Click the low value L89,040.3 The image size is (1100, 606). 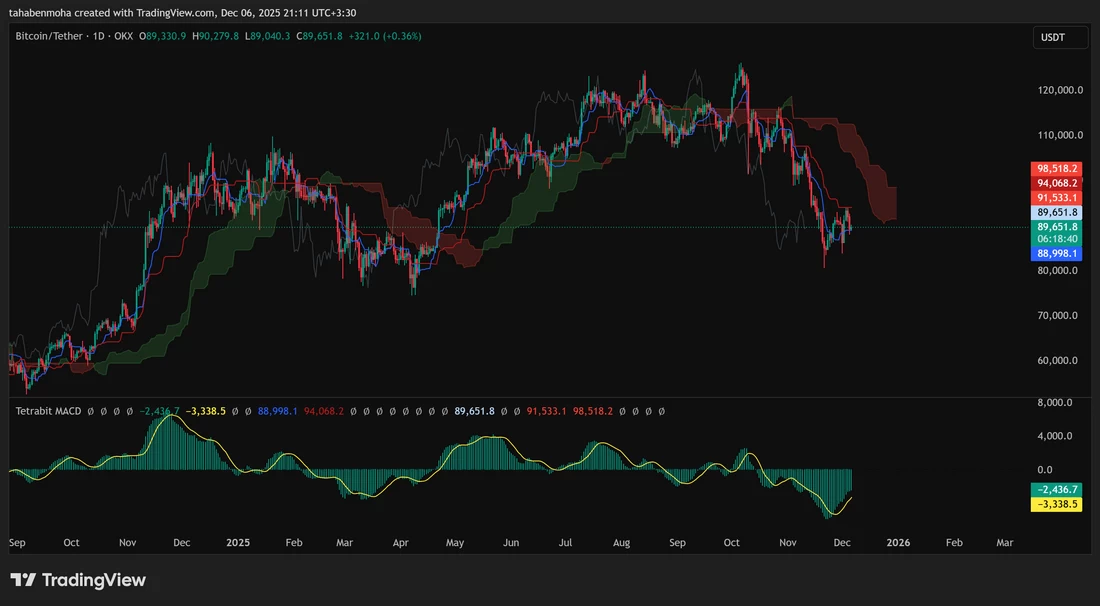267,36
